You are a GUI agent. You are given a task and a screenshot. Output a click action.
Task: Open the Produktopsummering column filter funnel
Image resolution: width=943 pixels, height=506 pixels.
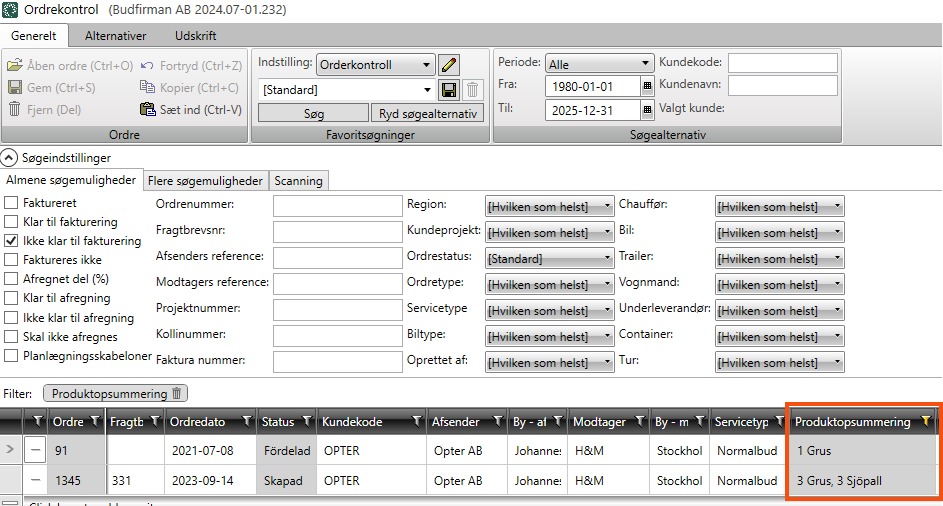coord(926,422)
